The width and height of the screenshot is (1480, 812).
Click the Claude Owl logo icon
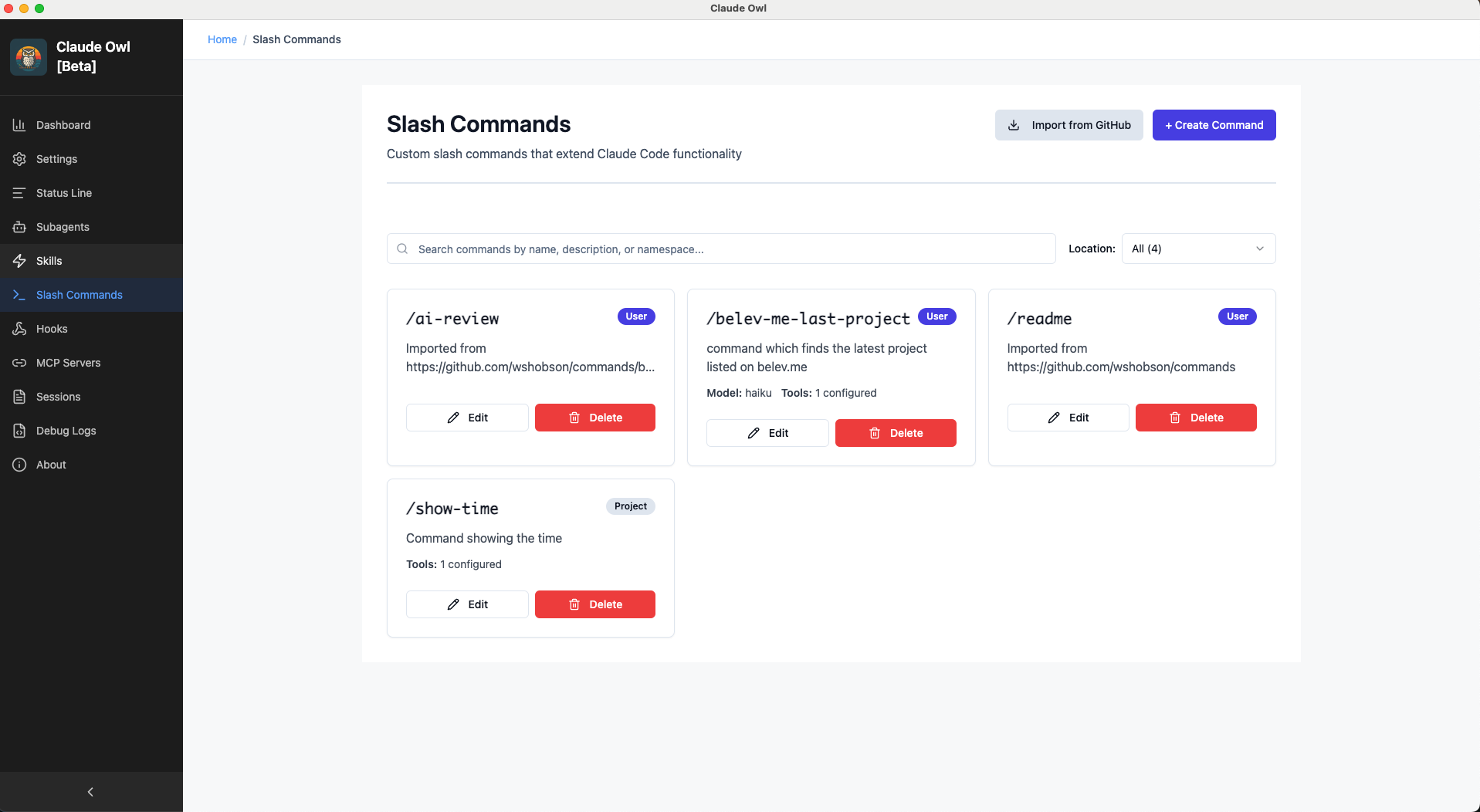(x=29, y=57)
